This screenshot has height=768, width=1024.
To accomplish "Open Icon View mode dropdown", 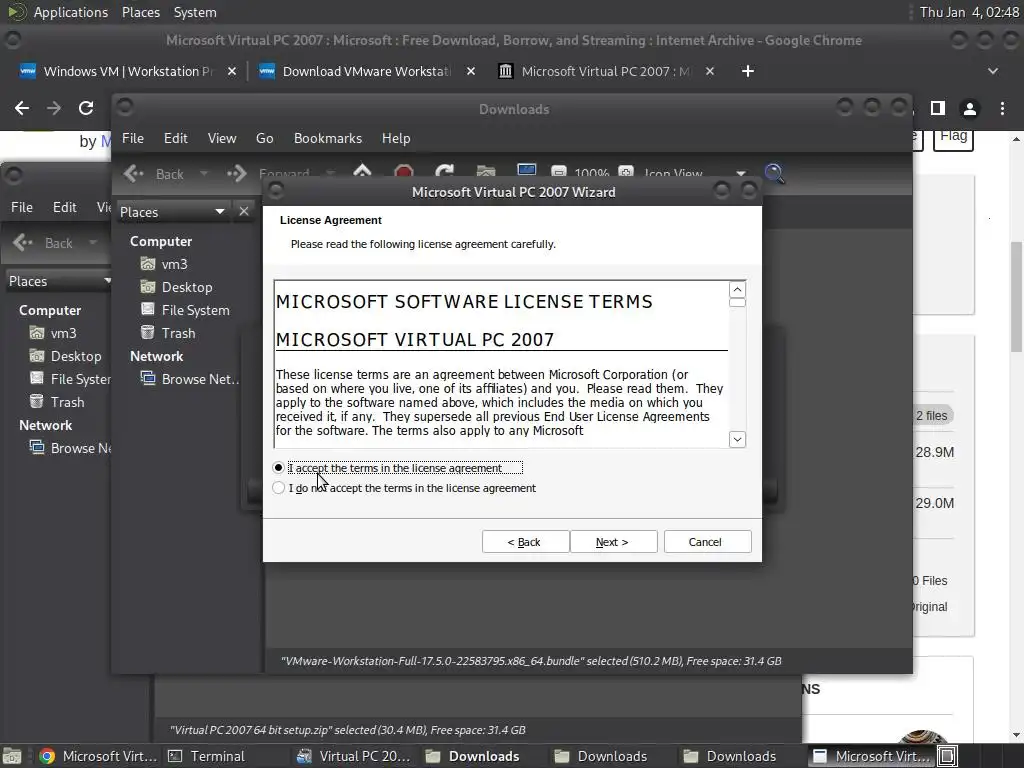I will (x=694, y=174).
